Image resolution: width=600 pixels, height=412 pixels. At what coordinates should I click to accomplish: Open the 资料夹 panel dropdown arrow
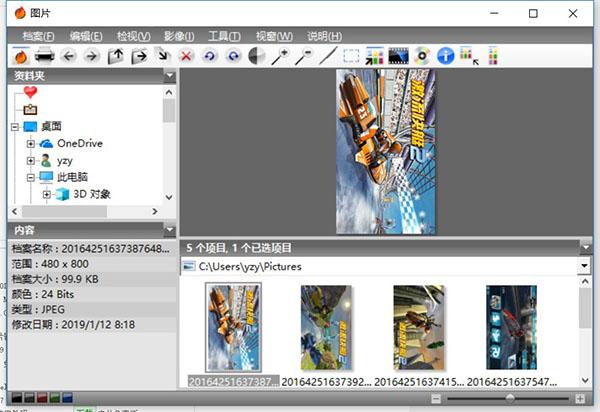point(170,76)
